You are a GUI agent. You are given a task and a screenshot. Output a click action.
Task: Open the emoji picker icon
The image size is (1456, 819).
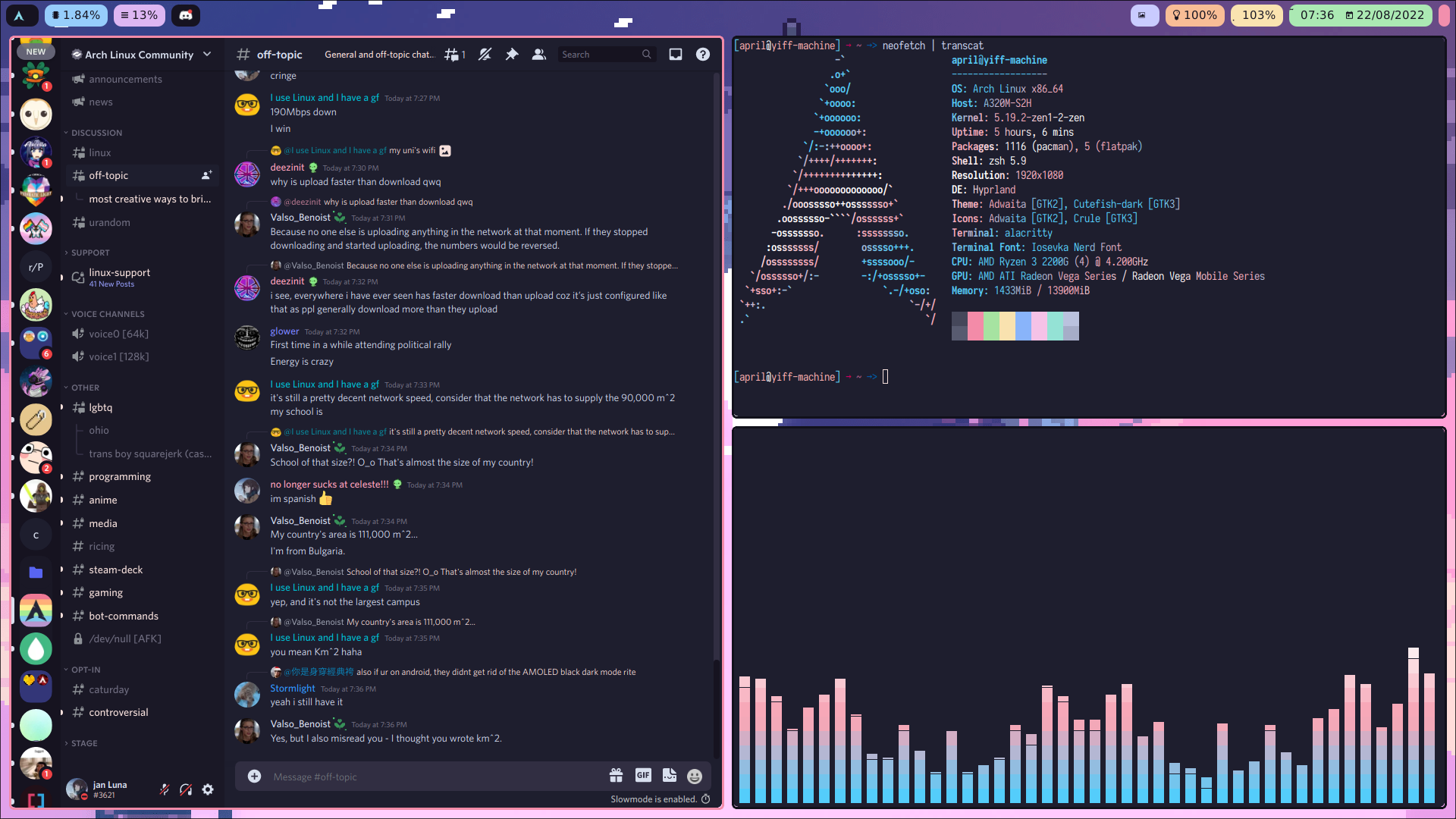click(695, 776)
